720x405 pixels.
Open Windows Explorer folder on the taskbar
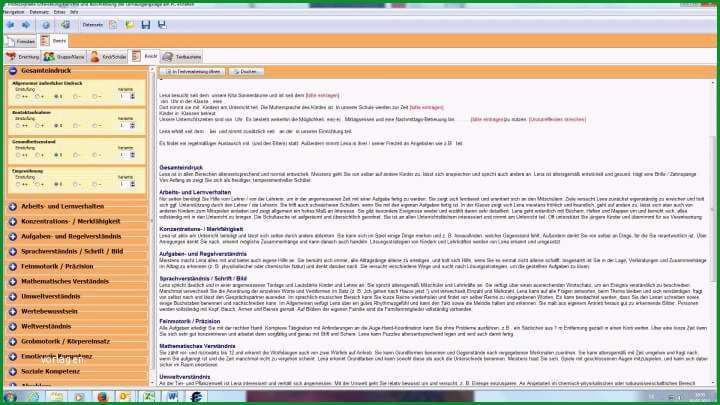coord(56,397)
